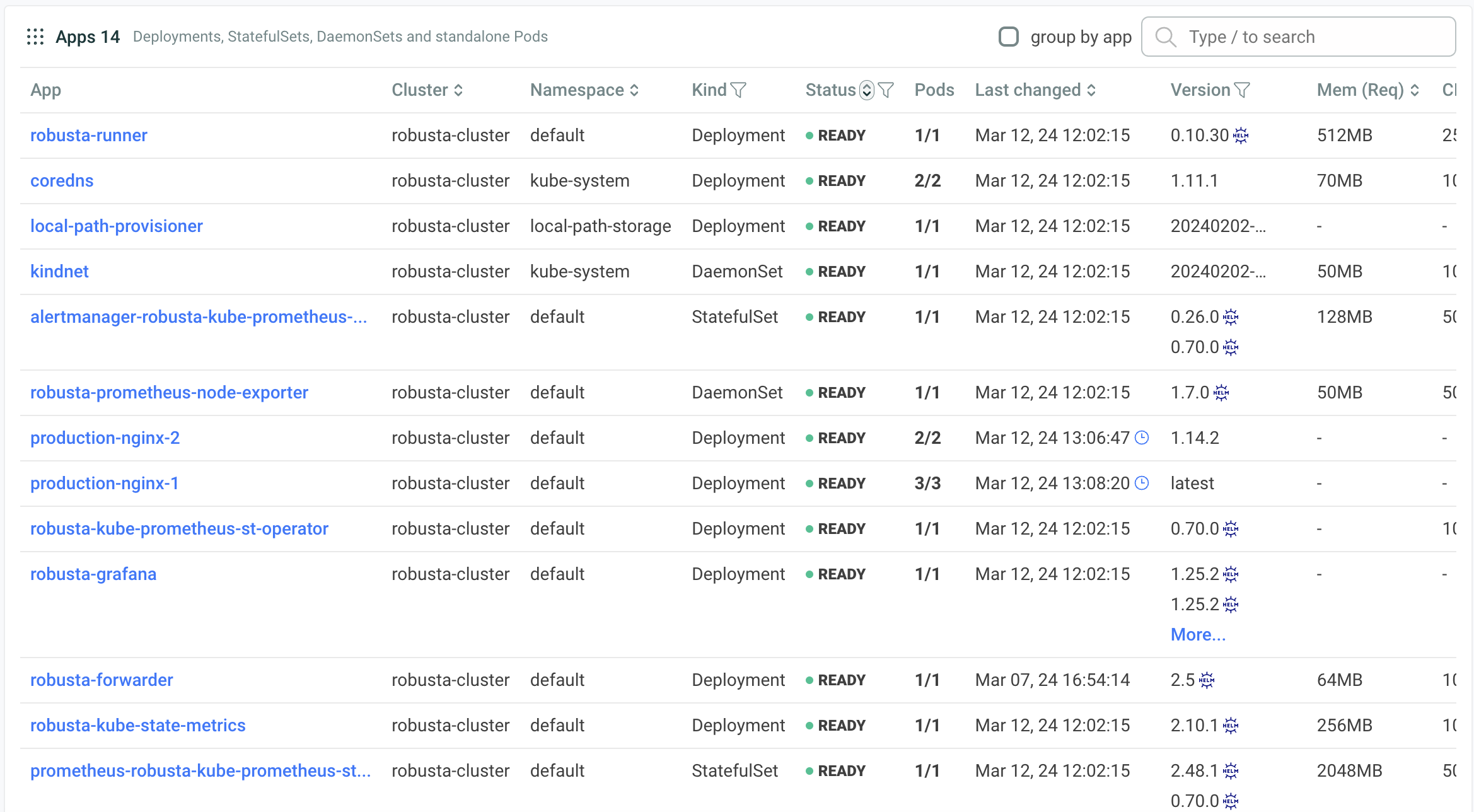
Task: Click Helm icon beside version 0.26.0
Action: [x=1231, y=317]
